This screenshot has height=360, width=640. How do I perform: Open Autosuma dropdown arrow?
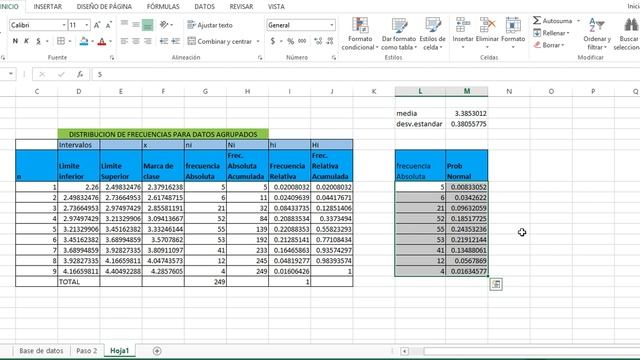(578, 21)
